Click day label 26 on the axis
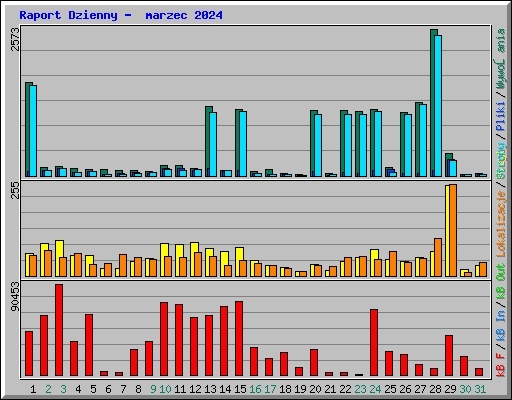Screen dimensions: 512x400 click(x=405, y=389)
